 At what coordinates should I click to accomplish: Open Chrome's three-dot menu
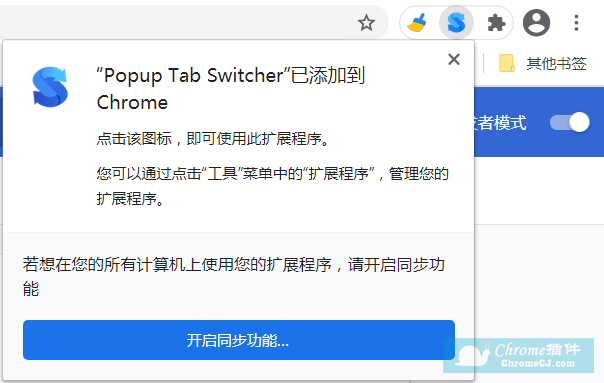pyautogui.click(x=576, y=23)
